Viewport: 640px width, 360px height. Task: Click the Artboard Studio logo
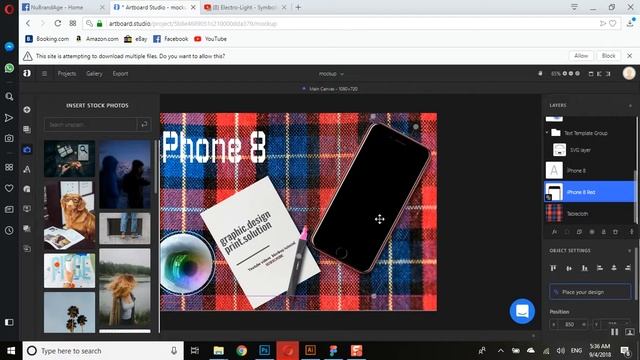pyautogui.click(x=27, y=73)
